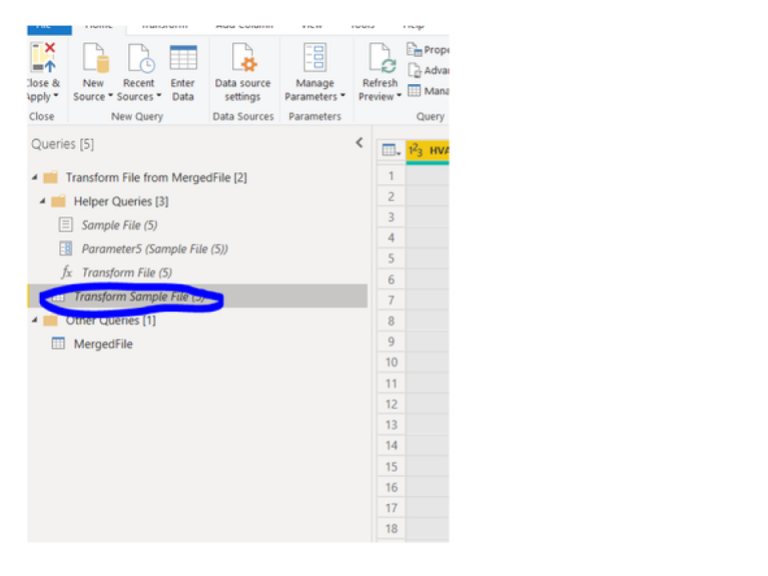Screen dimensions: 768x576
Task: Click the Enter Data table icon
Action: click(x=183, y=58)
